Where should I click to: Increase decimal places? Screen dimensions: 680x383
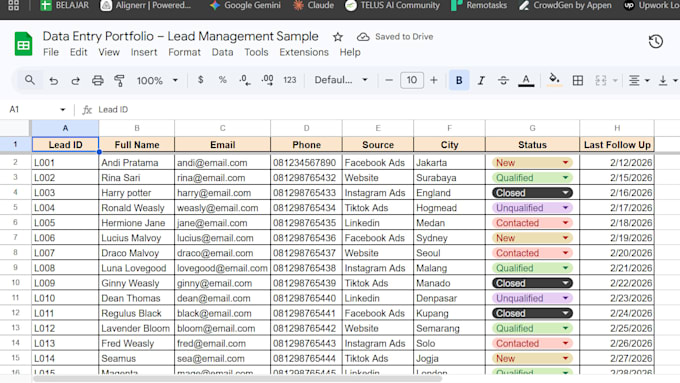point(267,80)
